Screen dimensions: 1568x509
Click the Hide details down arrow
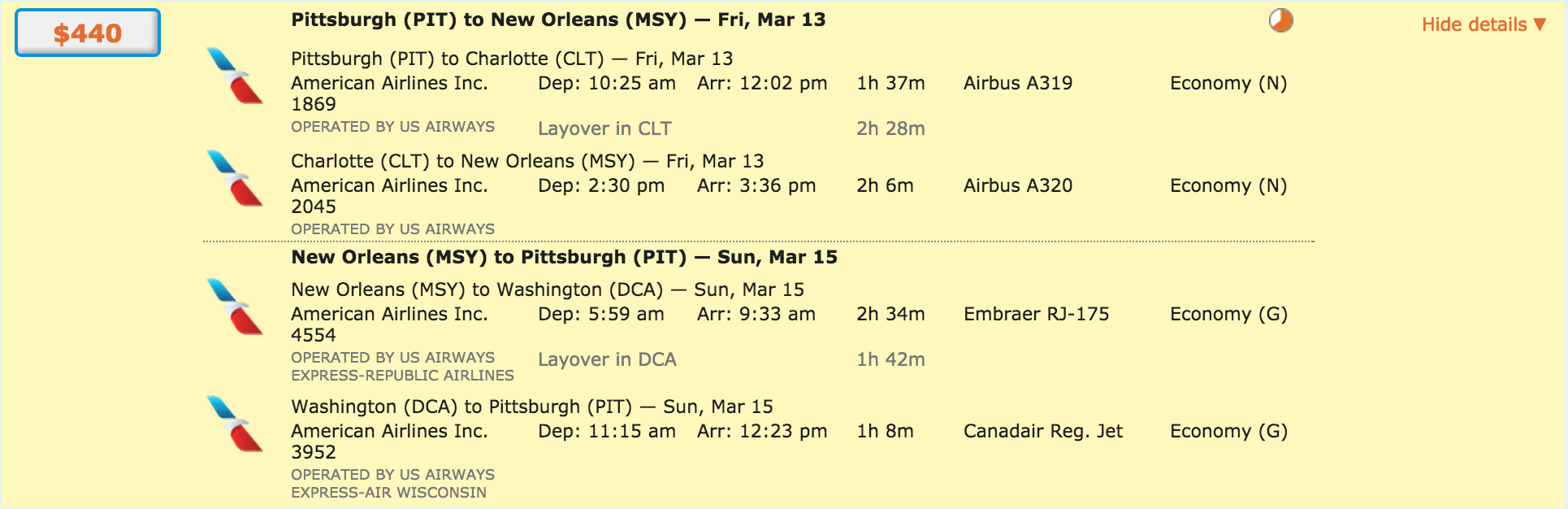(x=1539, y=24)
